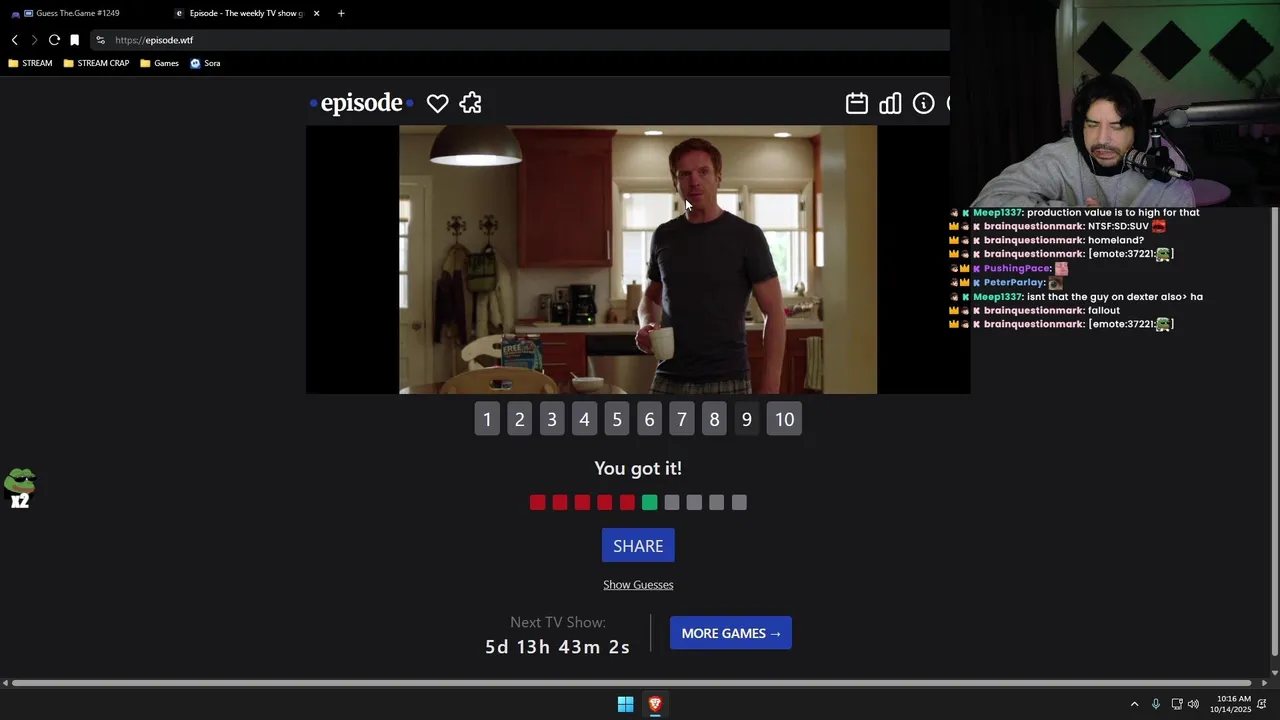The width and height of the screenshot is (1280, 720).
Task: Open the Sora bookmark
Action: [x=205, y=63]
